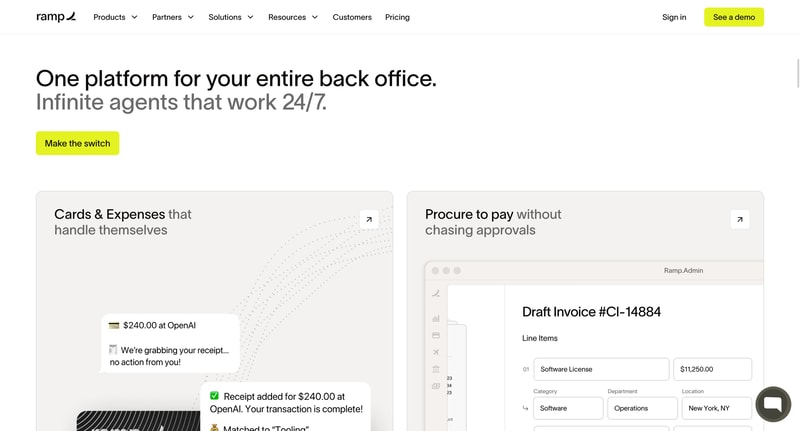Screen dimensions: 800x431
Task: Open the Solutions dropdown
Action: [231, 17]
